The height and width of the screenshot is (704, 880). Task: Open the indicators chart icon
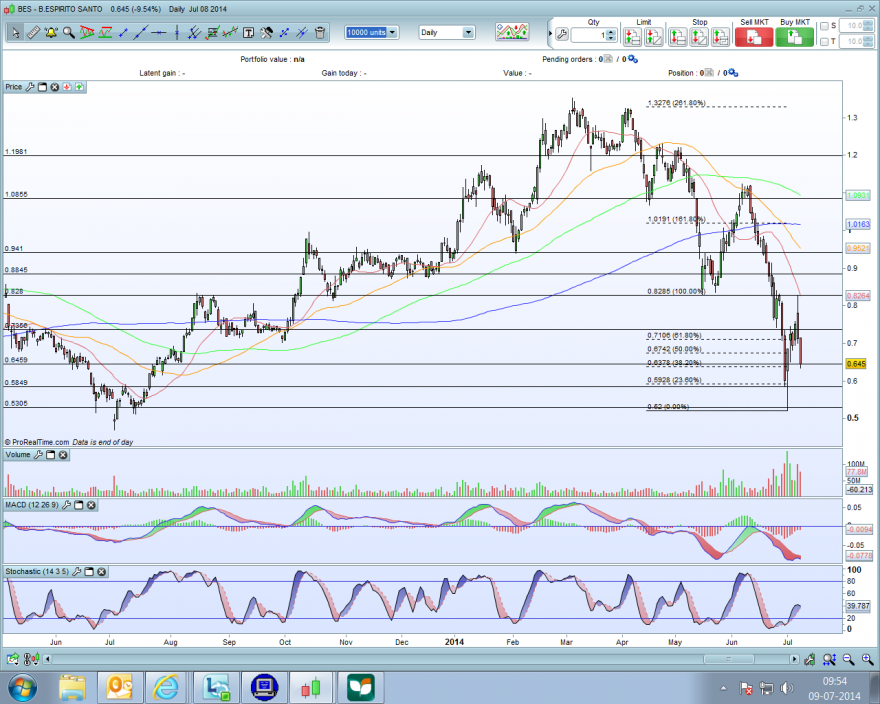(x=512, y=32)
